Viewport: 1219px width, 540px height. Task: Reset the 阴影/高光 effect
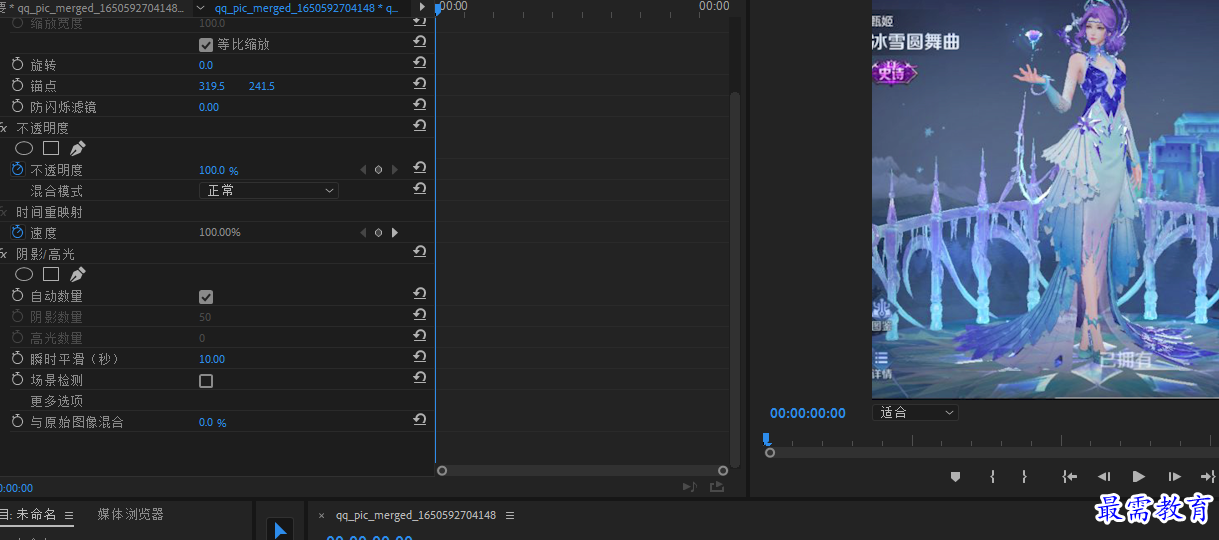pos(420,252)
